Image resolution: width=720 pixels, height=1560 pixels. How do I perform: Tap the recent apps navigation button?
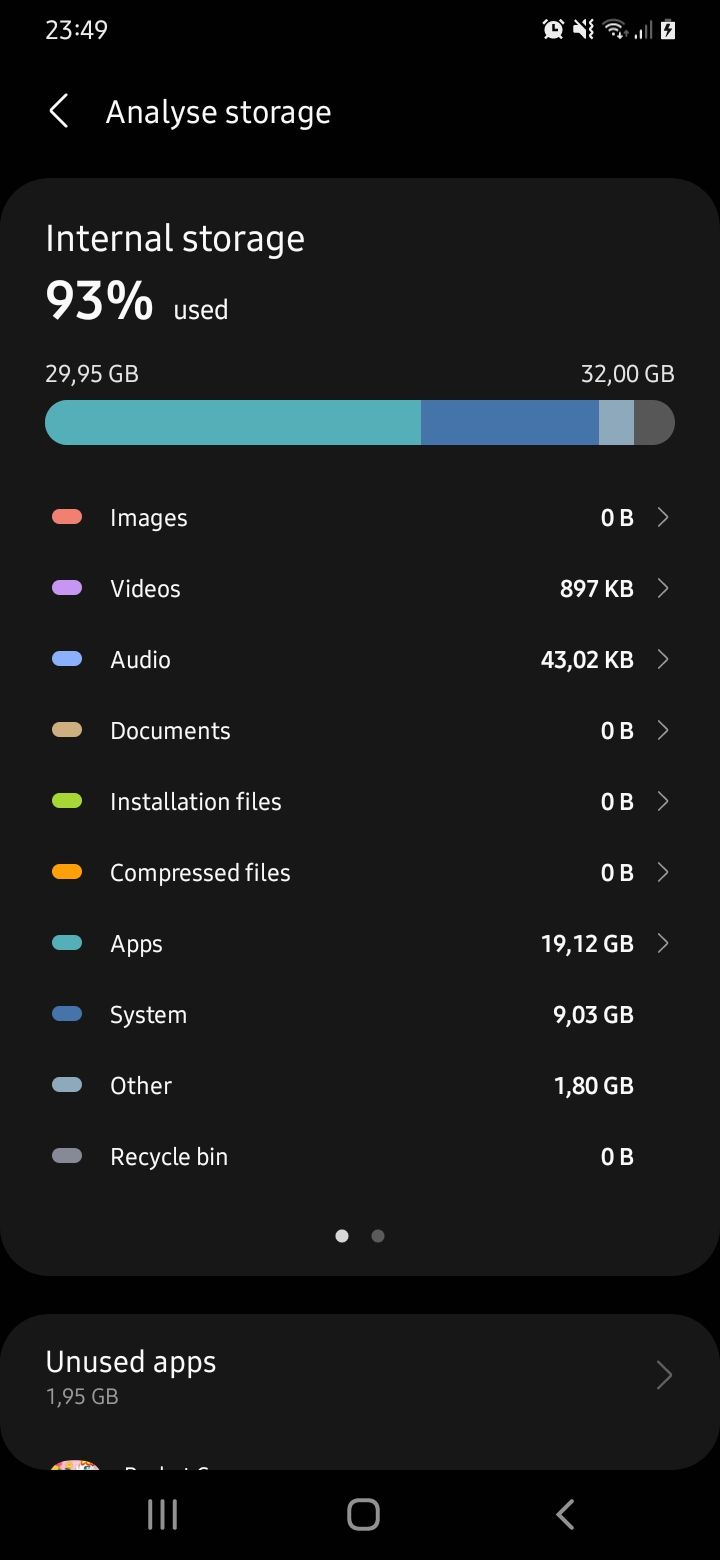162,1514
